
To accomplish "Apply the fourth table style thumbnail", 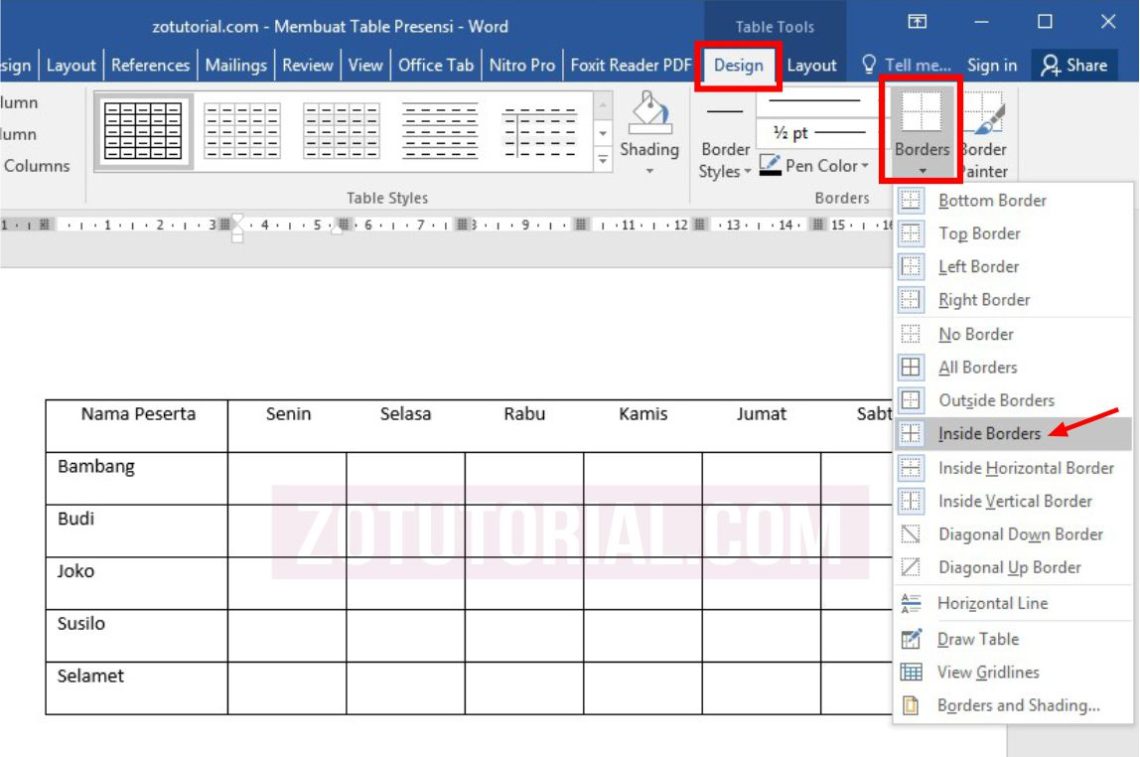I will point(440,131).
